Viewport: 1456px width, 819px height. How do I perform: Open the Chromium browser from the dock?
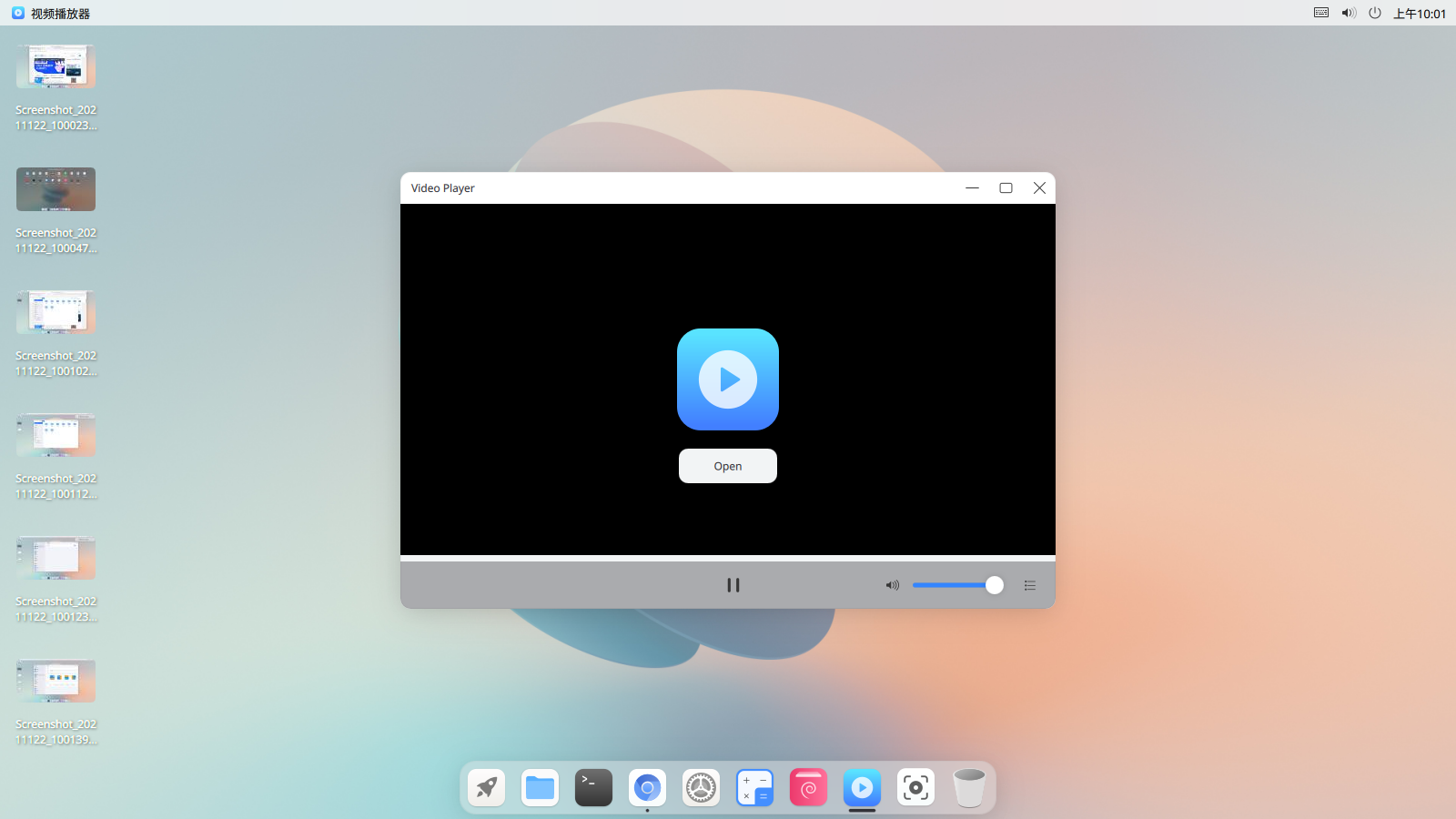(x=647, y=787)
